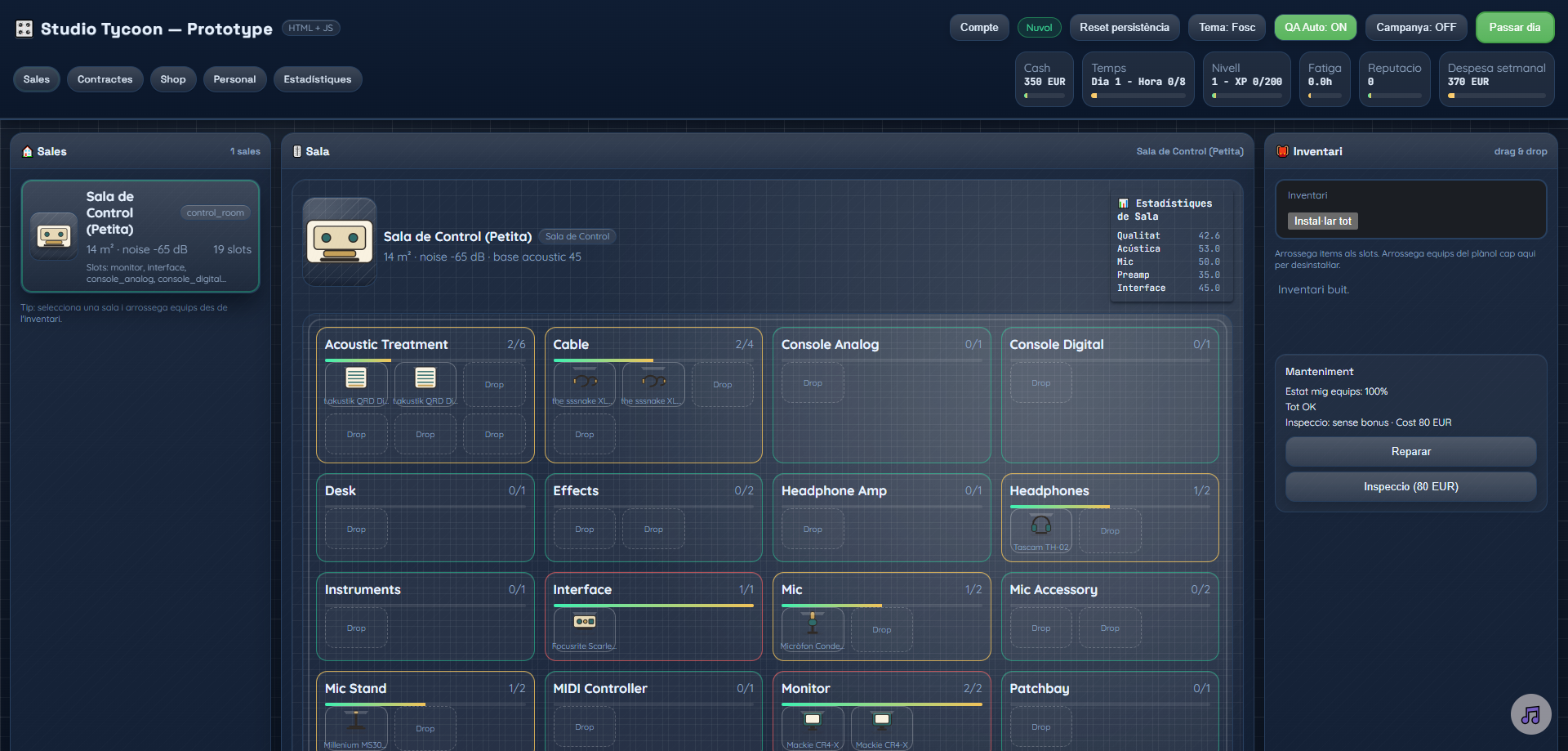
Task: Switch theme with Tema: Fosc
Action: coord(1227,28)
